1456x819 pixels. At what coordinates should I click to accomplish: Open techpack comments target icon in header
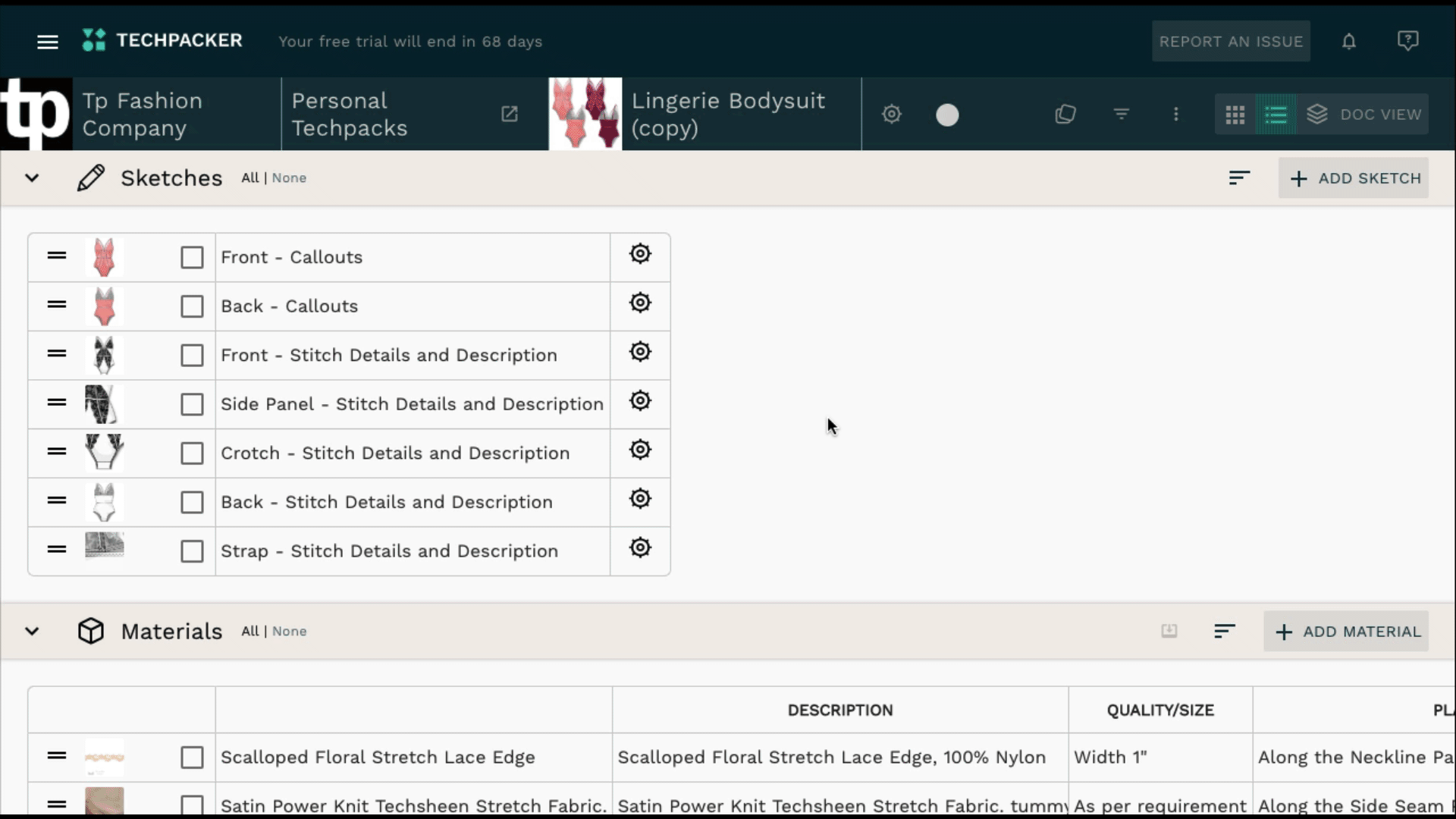click(x=892, y=115)
